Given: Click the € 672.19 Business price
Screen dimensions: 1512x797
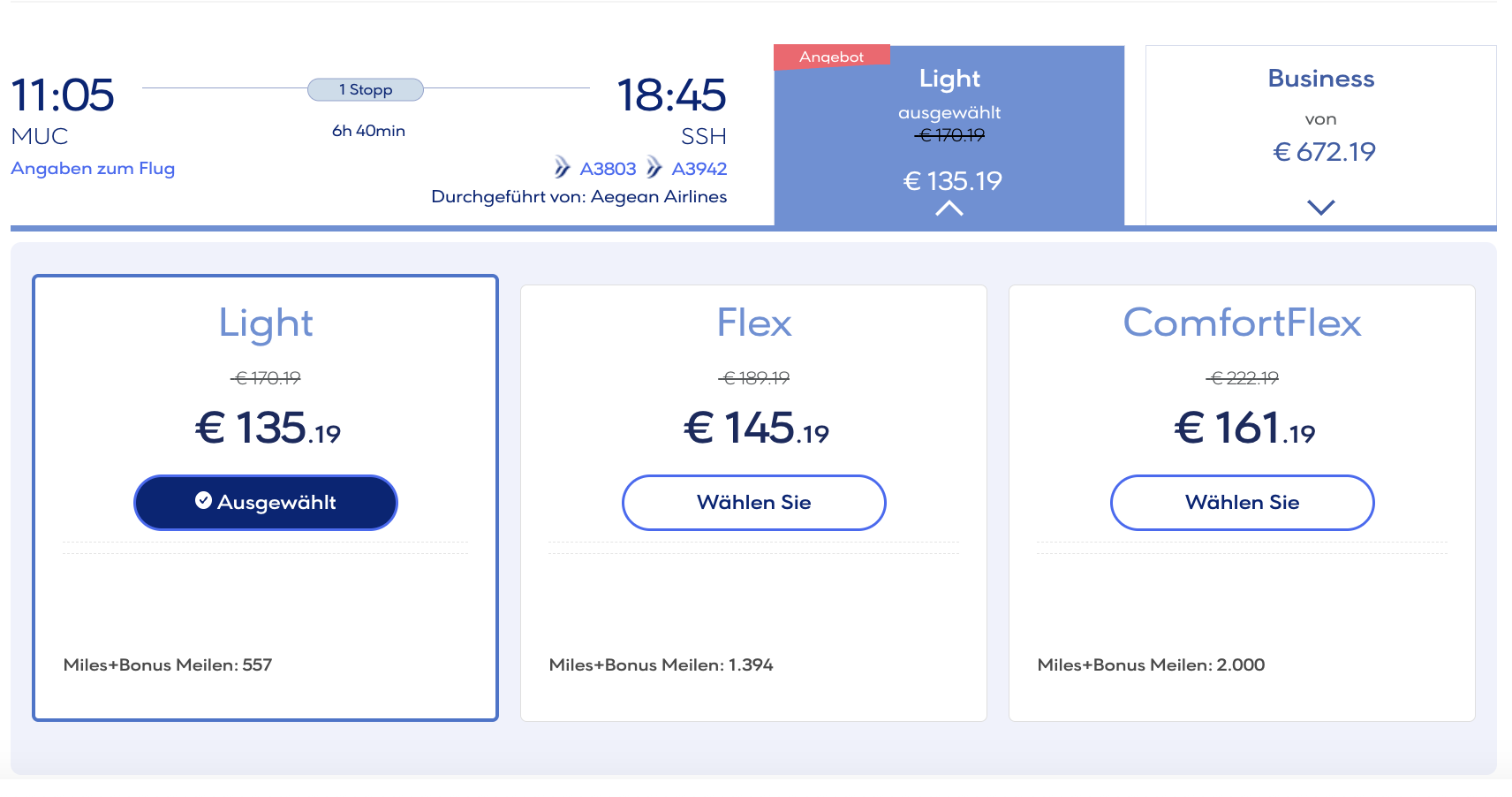Looking at the screenshot, I should point(1324,152).
